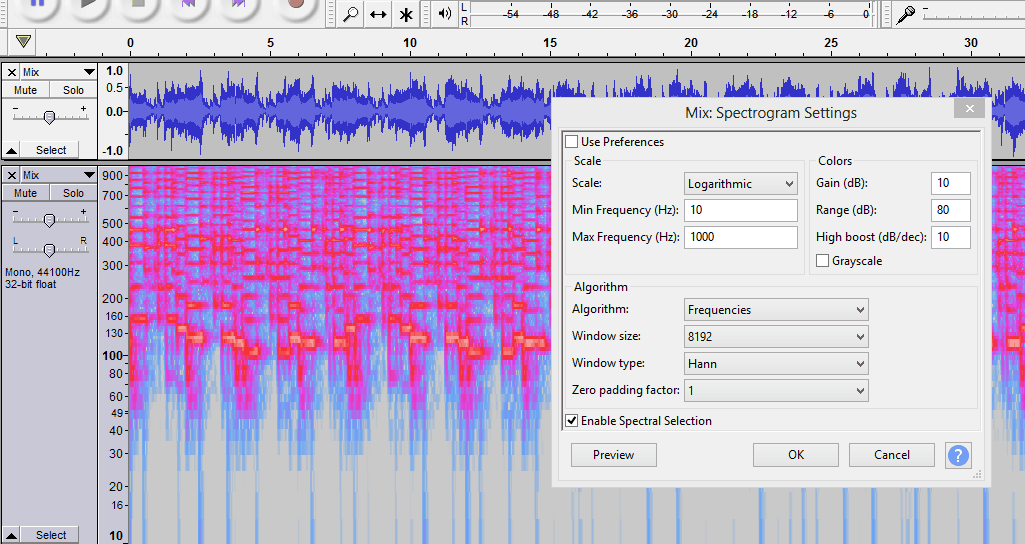Collapse the waveform Mix track with the up arrow

tap(11, 150)
